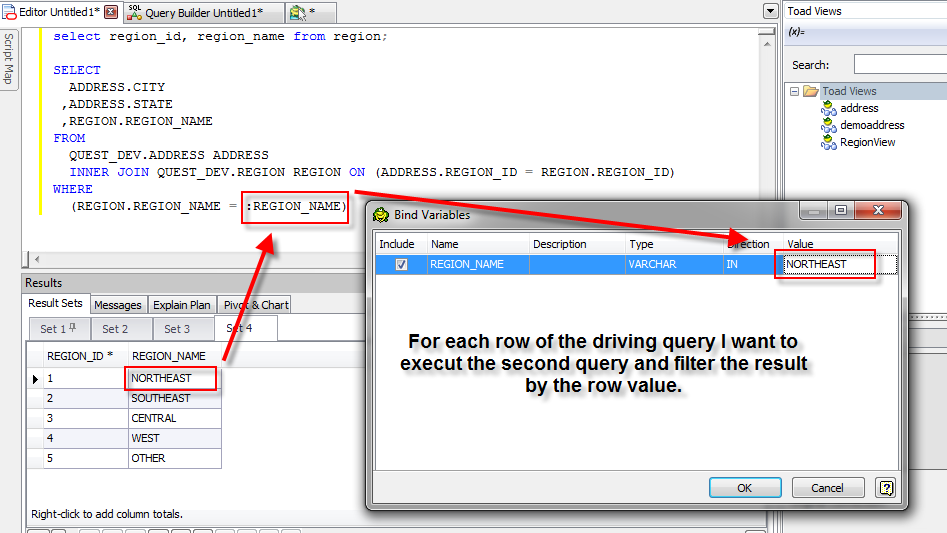Click the NORTHEAST value field in Bind Variables
Image resolution: width=947 pixels, height=533 pixels.
[839, 264]
